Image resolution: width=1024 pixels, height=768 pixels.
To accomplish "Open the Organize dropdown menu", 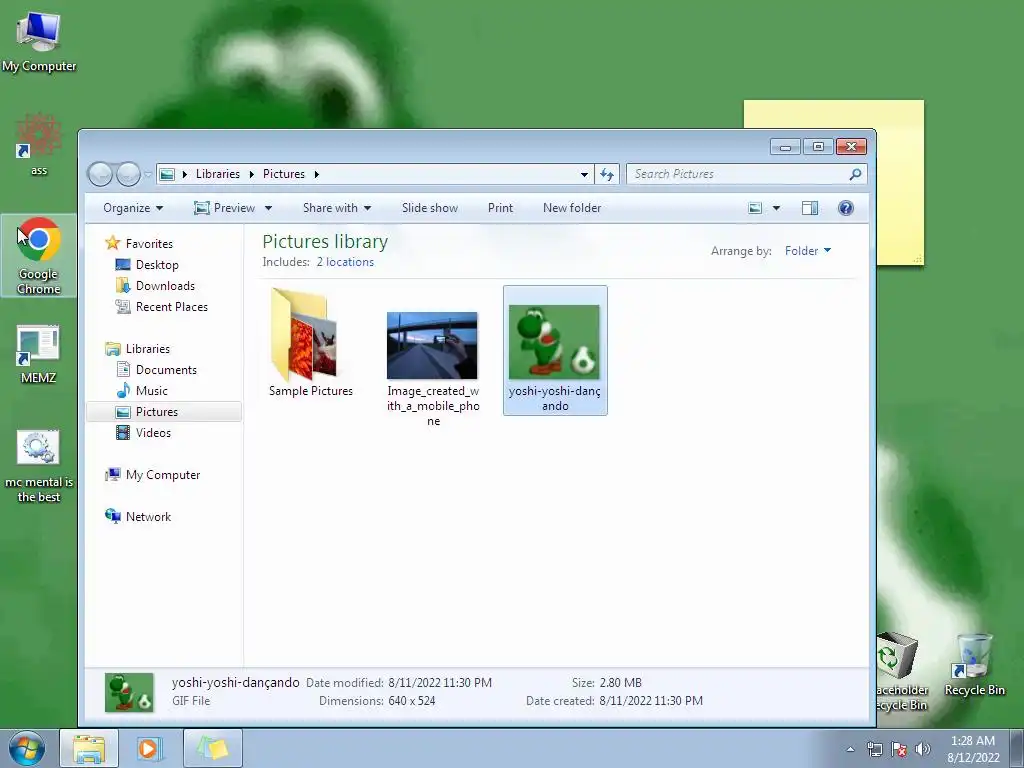I will (133, 208).
